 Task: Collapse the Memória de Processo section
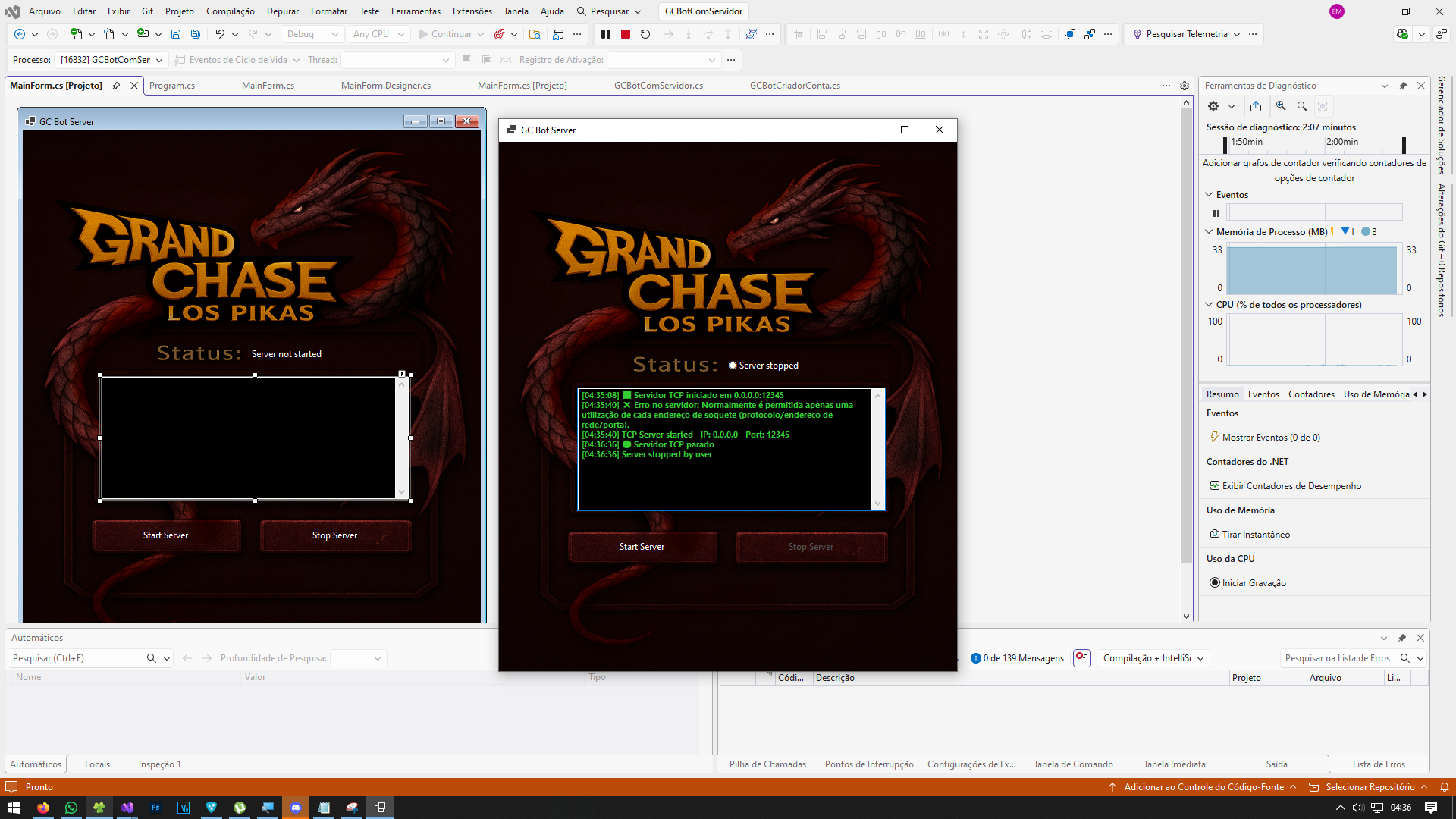tap(1209, 232)
